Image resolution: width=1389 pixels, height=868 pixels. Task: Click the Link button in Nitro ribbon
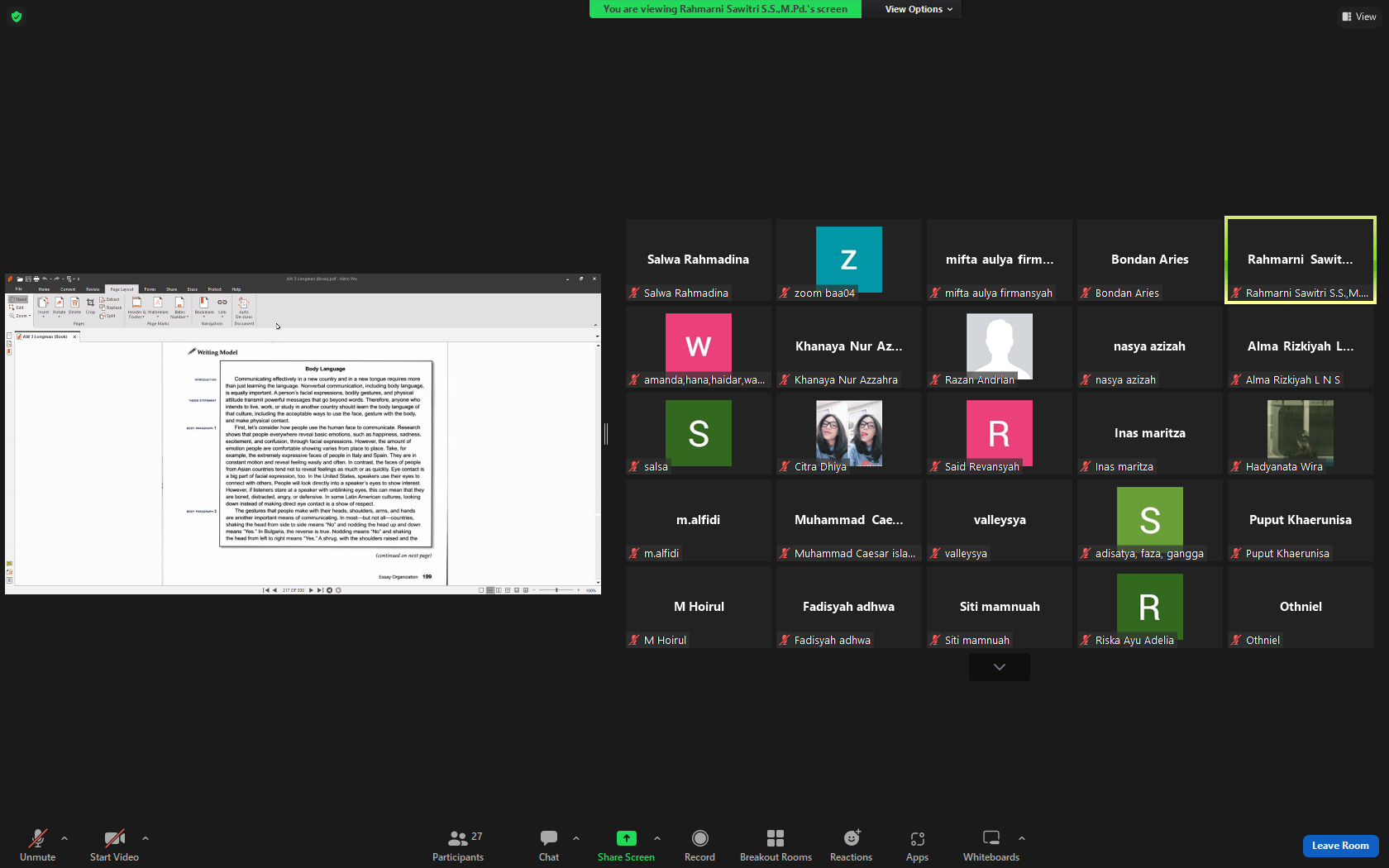pos(222,306)
